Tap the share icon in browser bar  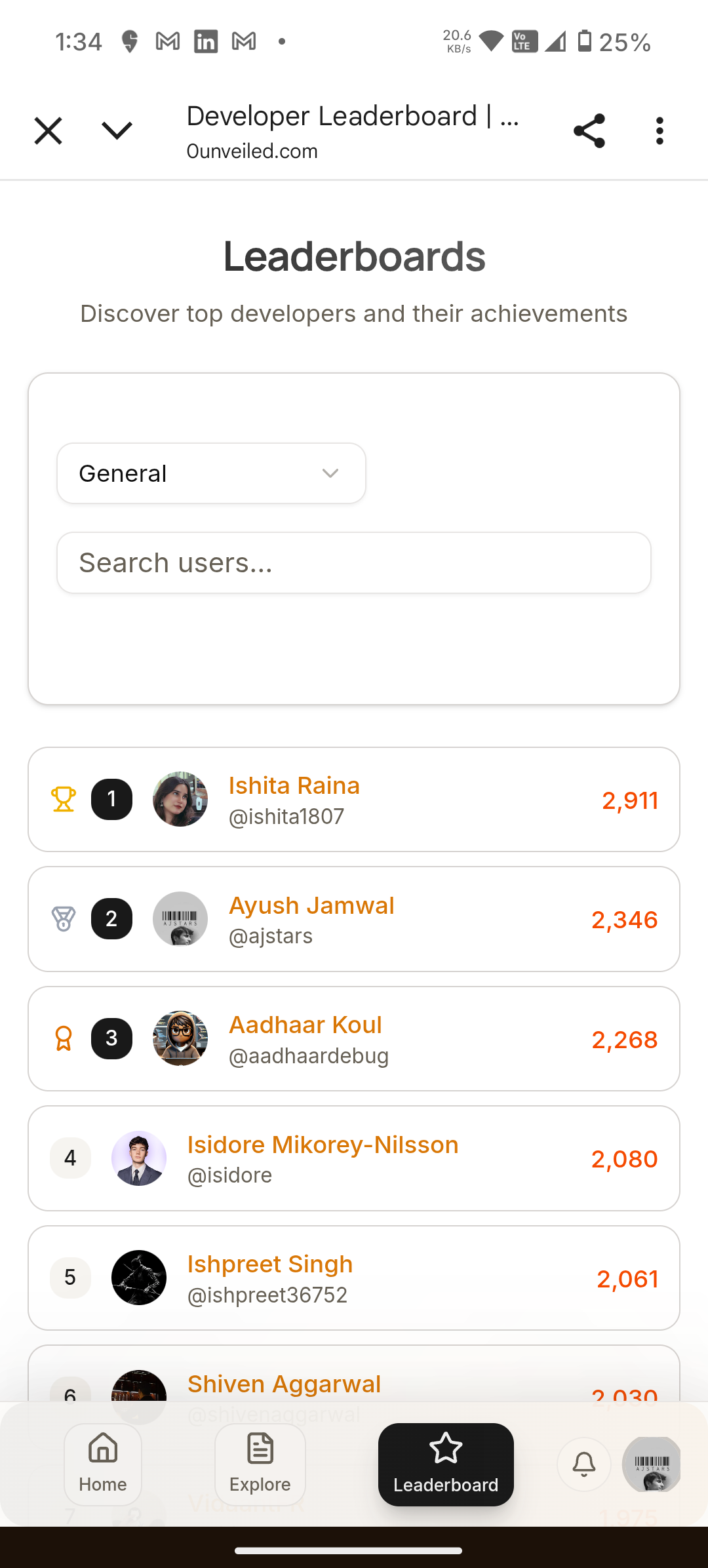(x=589, y=131)
